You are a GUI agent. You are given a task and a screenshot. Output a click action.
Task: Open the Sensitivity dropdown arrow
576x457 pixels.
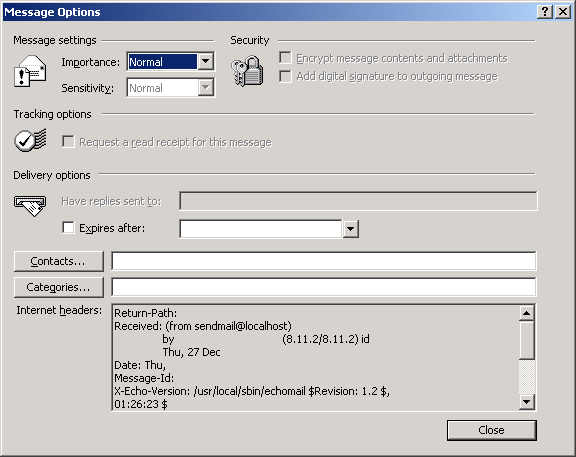coord(206,88)
